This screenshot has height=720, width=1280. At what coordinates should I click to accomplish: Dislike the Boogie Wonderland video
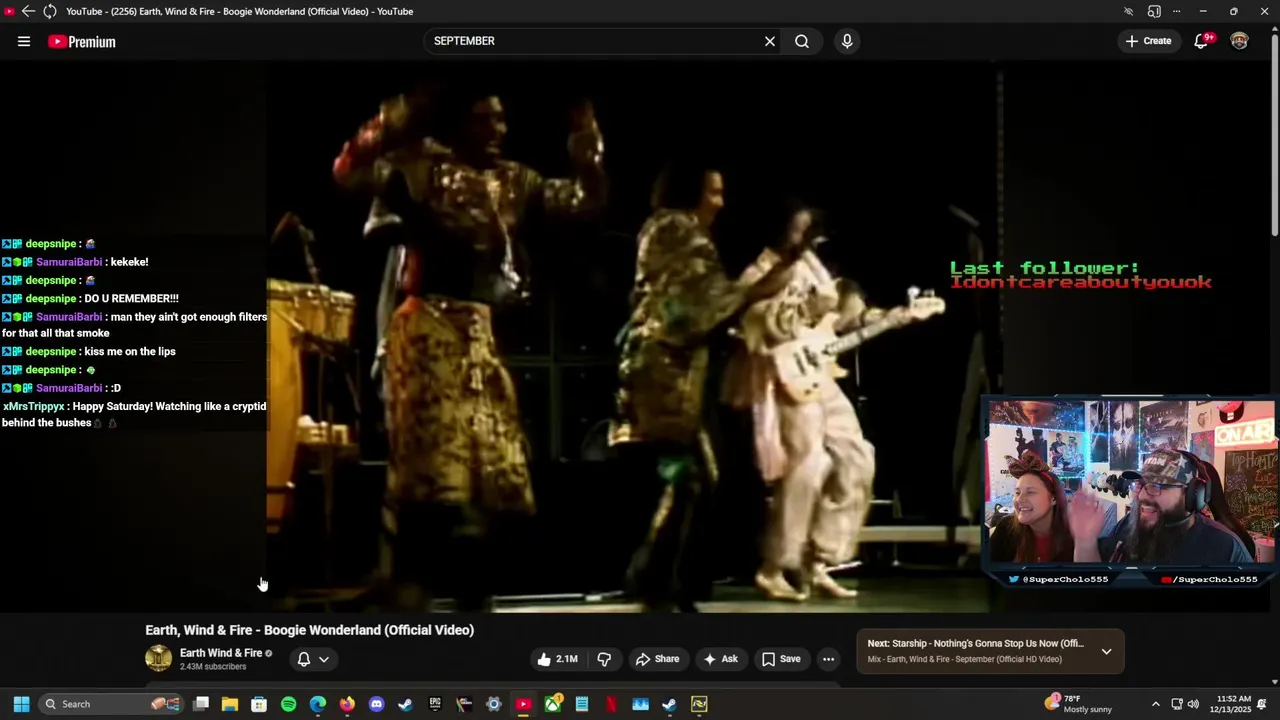pos(604,659)
